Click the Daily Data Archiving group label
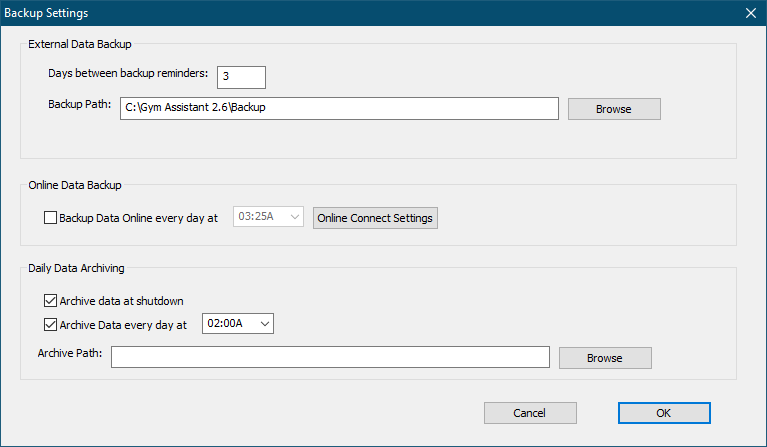 (76, 268)
